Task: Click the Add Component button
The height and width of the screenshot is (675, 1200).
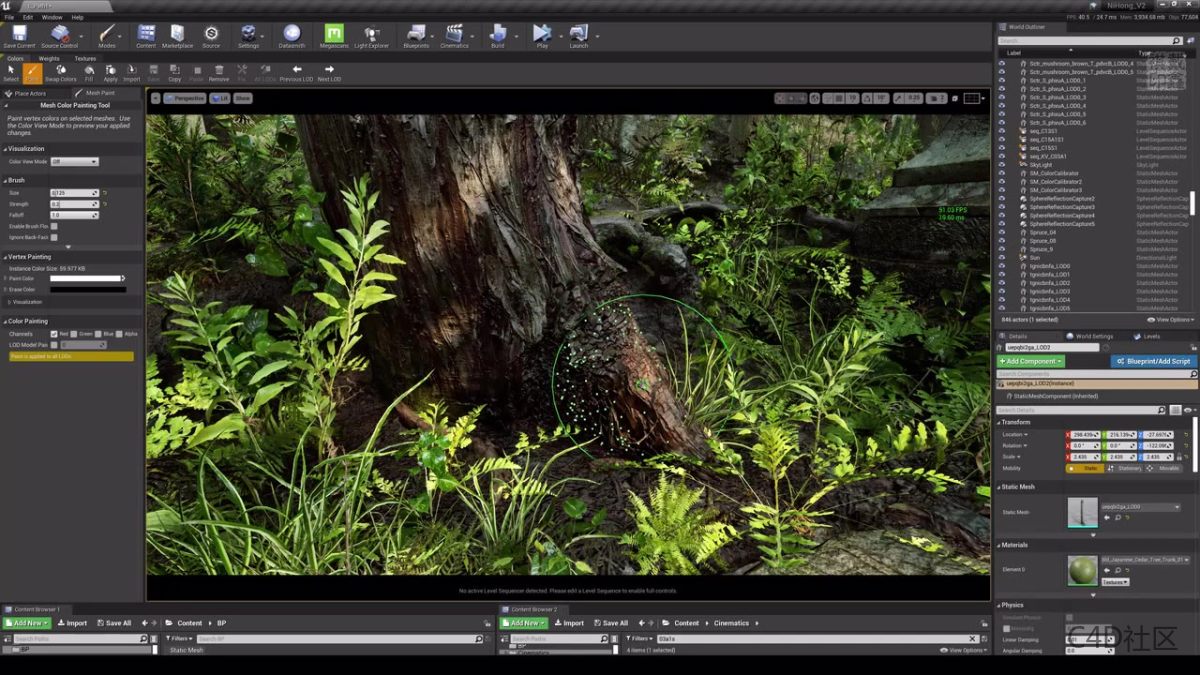Action: 1031,361
